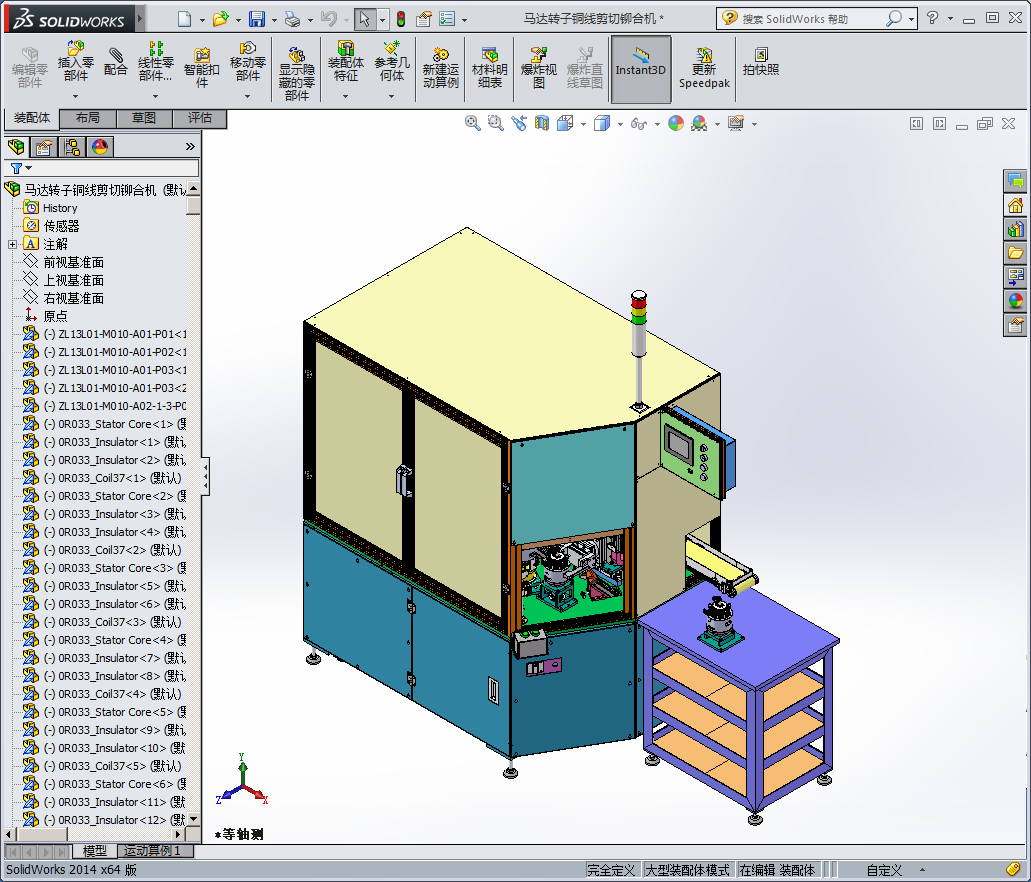Click Edit Appearance color sphere icon
The width and height of the screenshot is (1031, 882).
tap(676, 123)
